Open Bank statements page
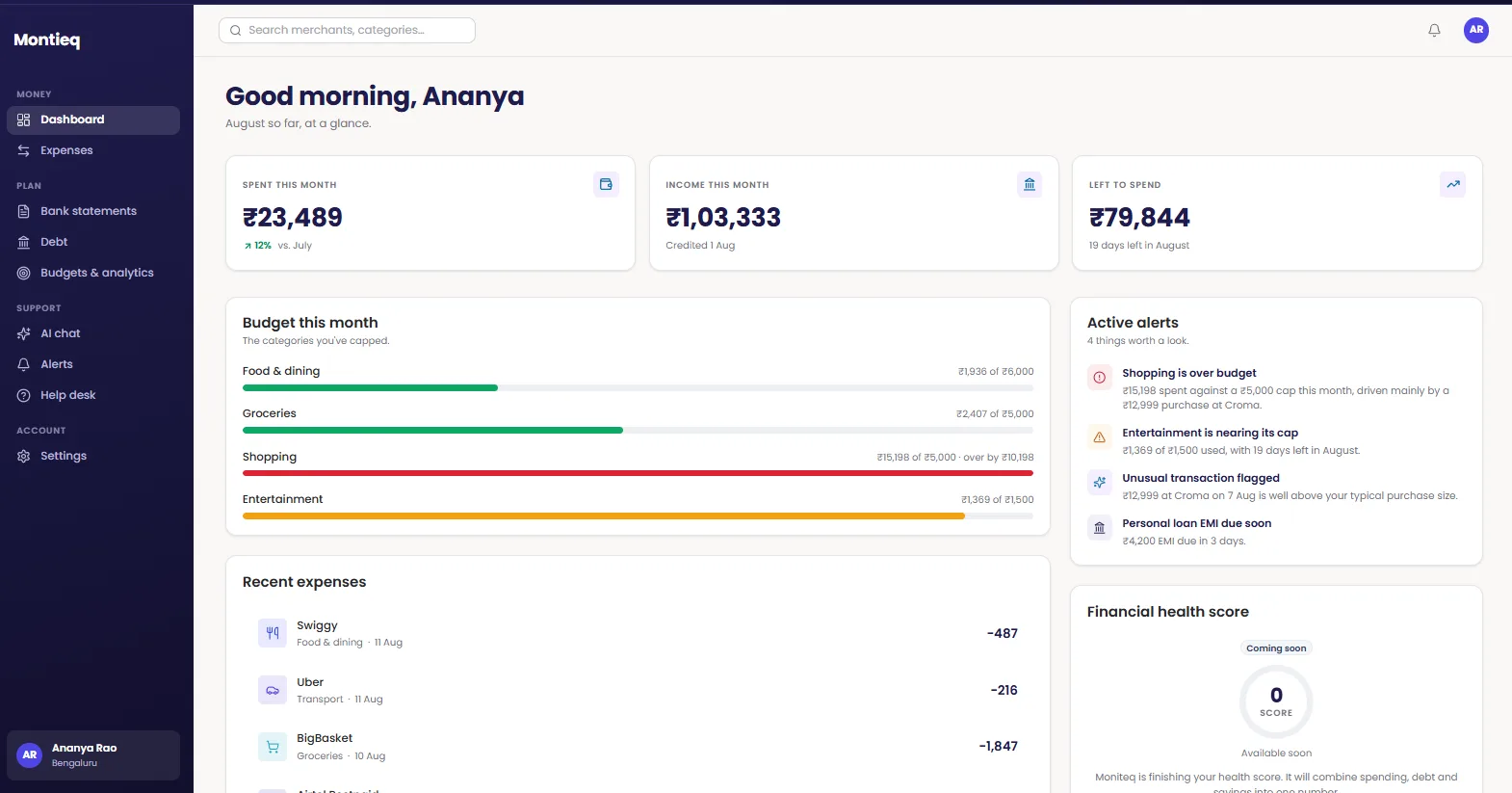Image resolution: width=1512 pixels, height=793 pixels. click(93, 211)
